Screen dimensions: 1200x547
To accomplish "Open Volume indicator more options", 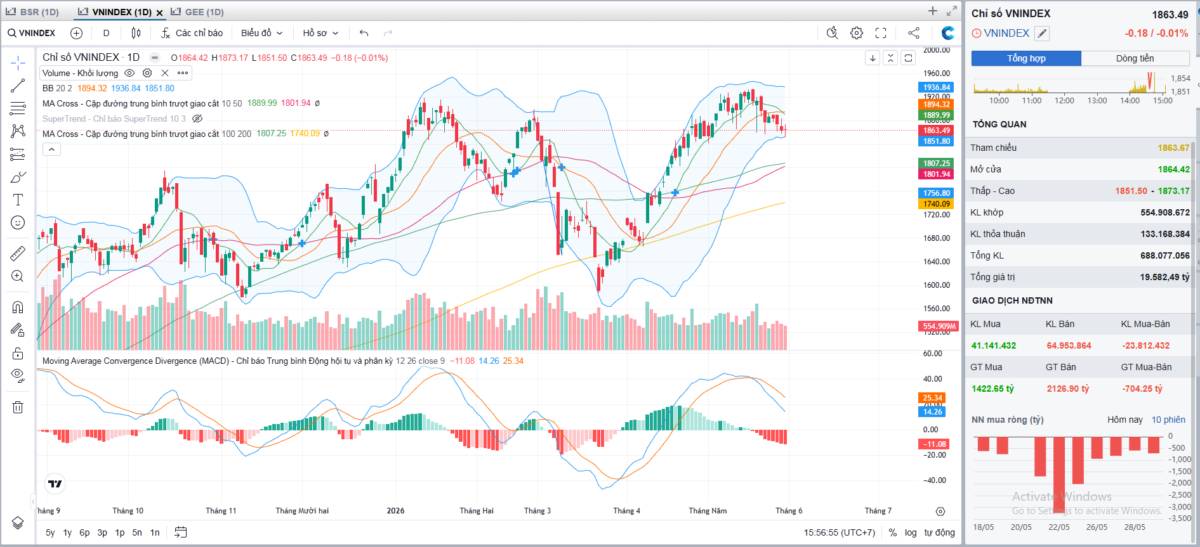I will point(182,73).
